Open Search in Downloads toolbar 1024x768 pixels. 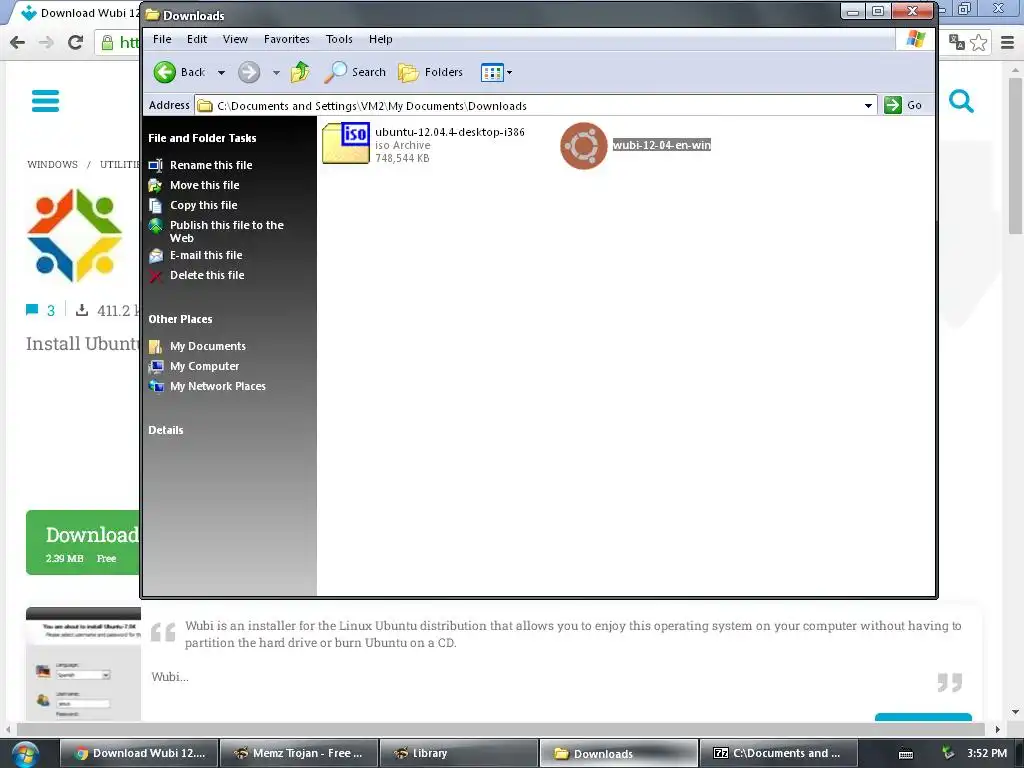[x=355, y=72]
